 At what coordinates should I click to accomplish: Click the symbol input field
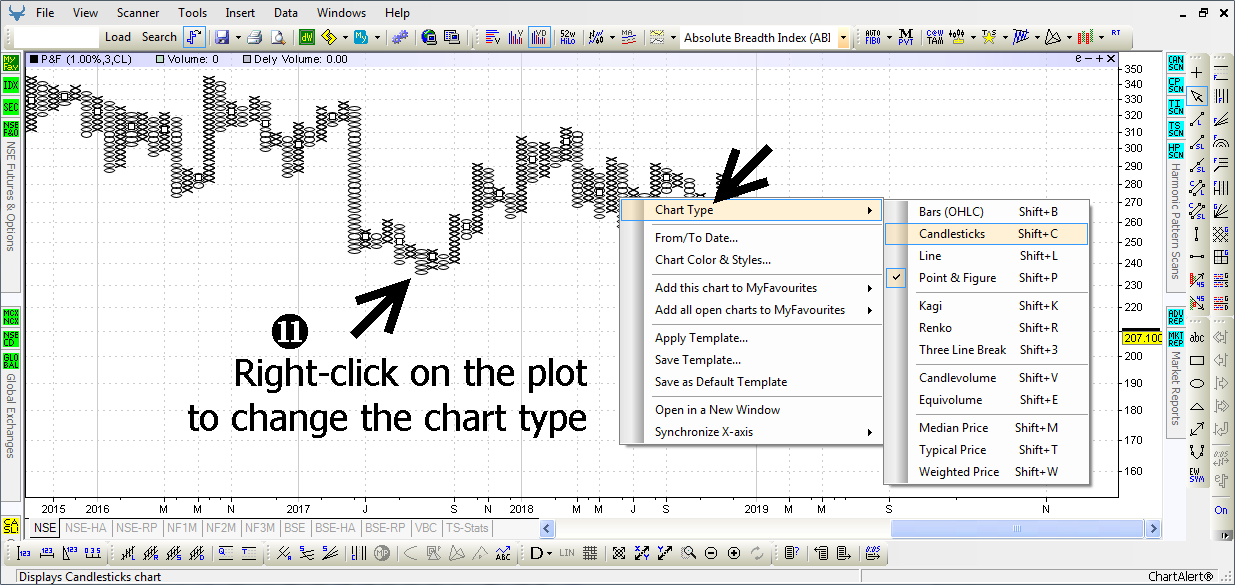point(56,37)
